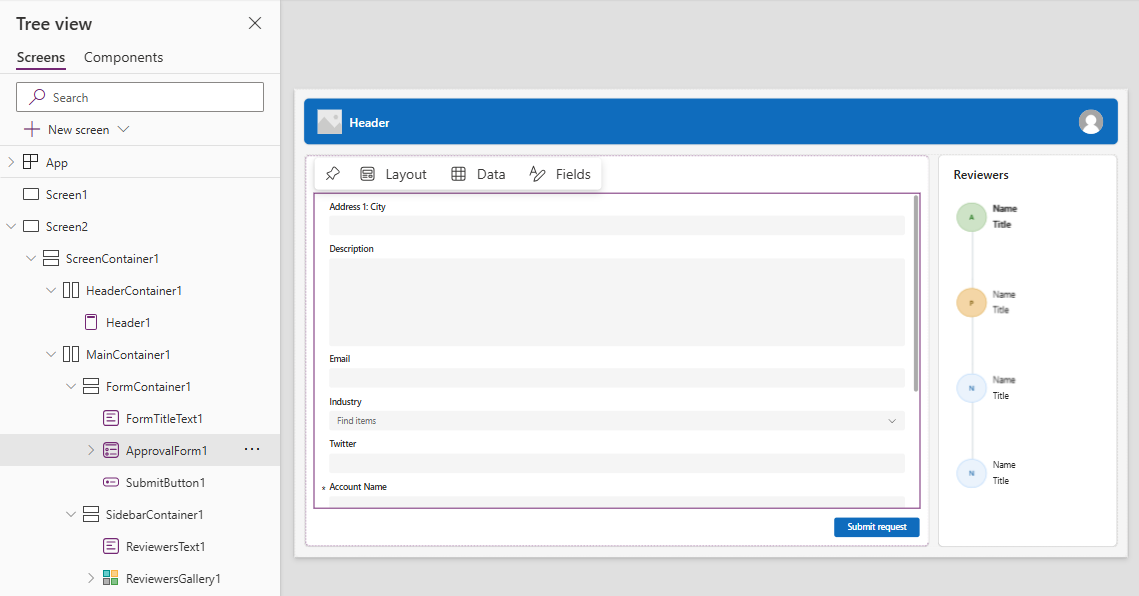The height and width of the screenshot is (596, 1139).
Task: Click the form vertical scrollbar
Action: point(915,294)
